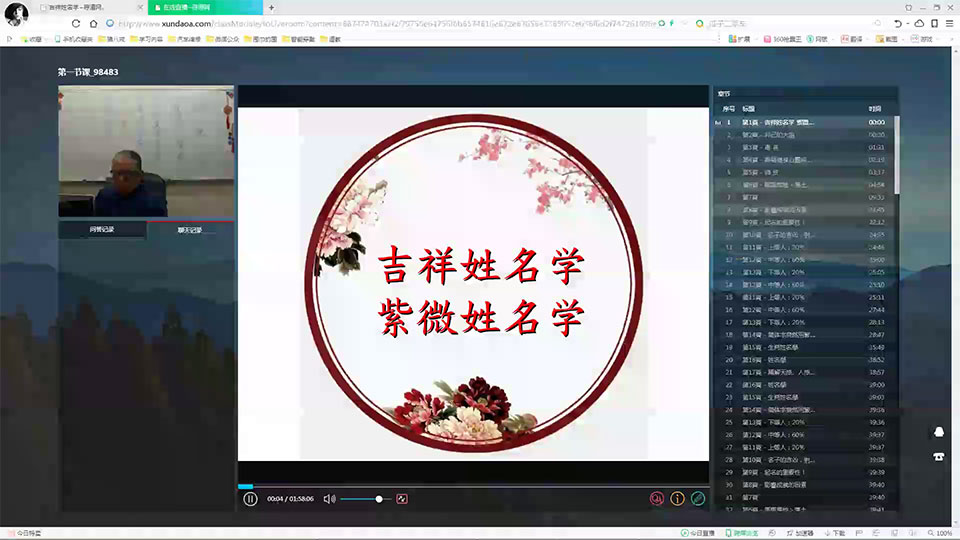This screenshot has height=540, width=960.
Task: Open the 道教 bookmark folder
Action: [x=330, y=39]
